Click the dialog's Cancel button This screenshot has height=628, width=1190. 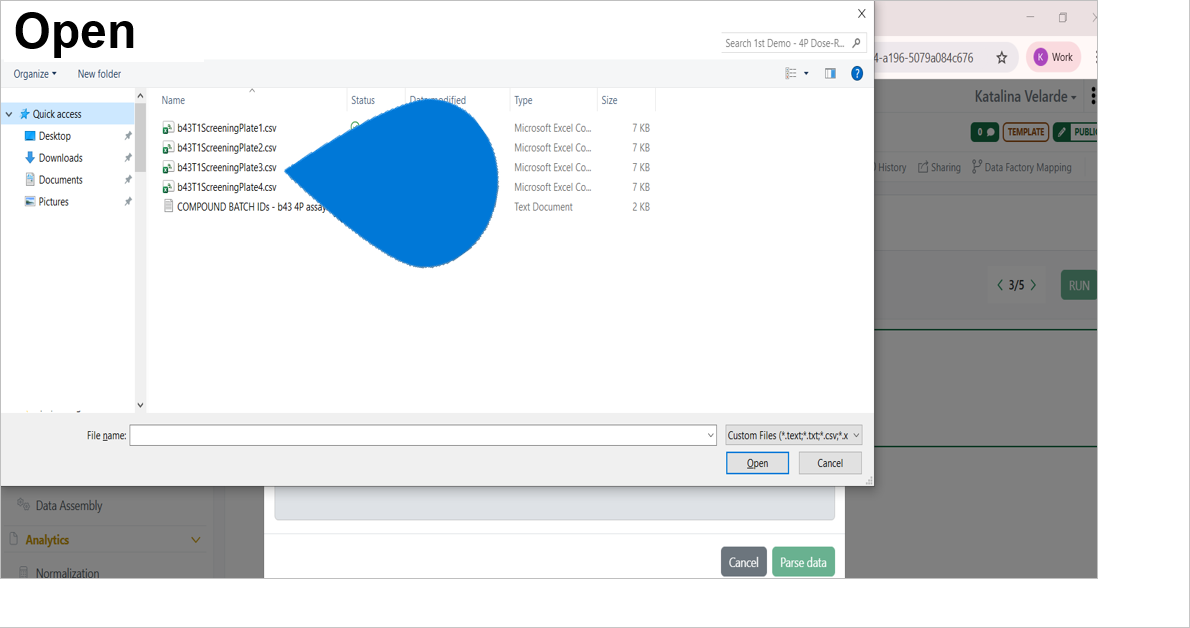830,463
